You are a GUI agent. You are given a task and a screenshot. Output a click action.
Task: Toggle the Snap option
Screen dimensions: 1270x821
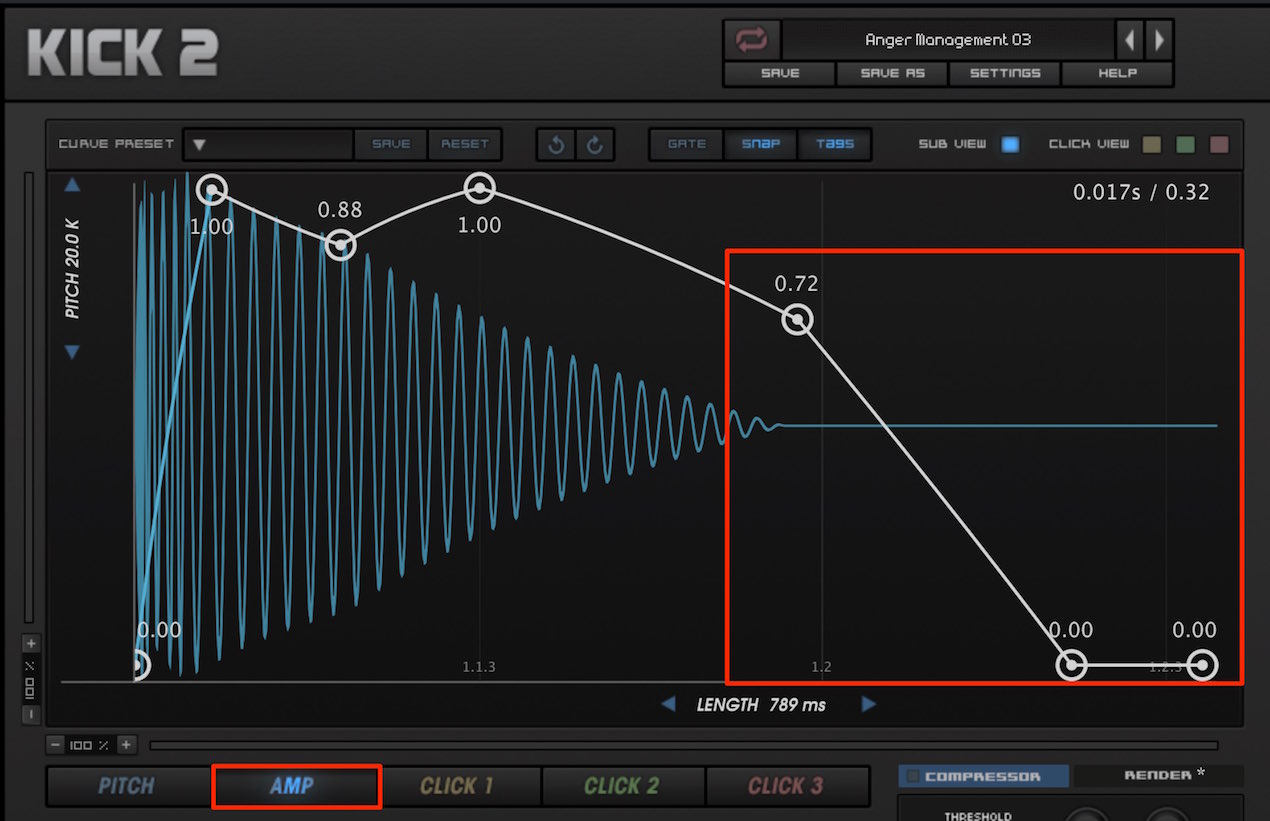(761, 144)
